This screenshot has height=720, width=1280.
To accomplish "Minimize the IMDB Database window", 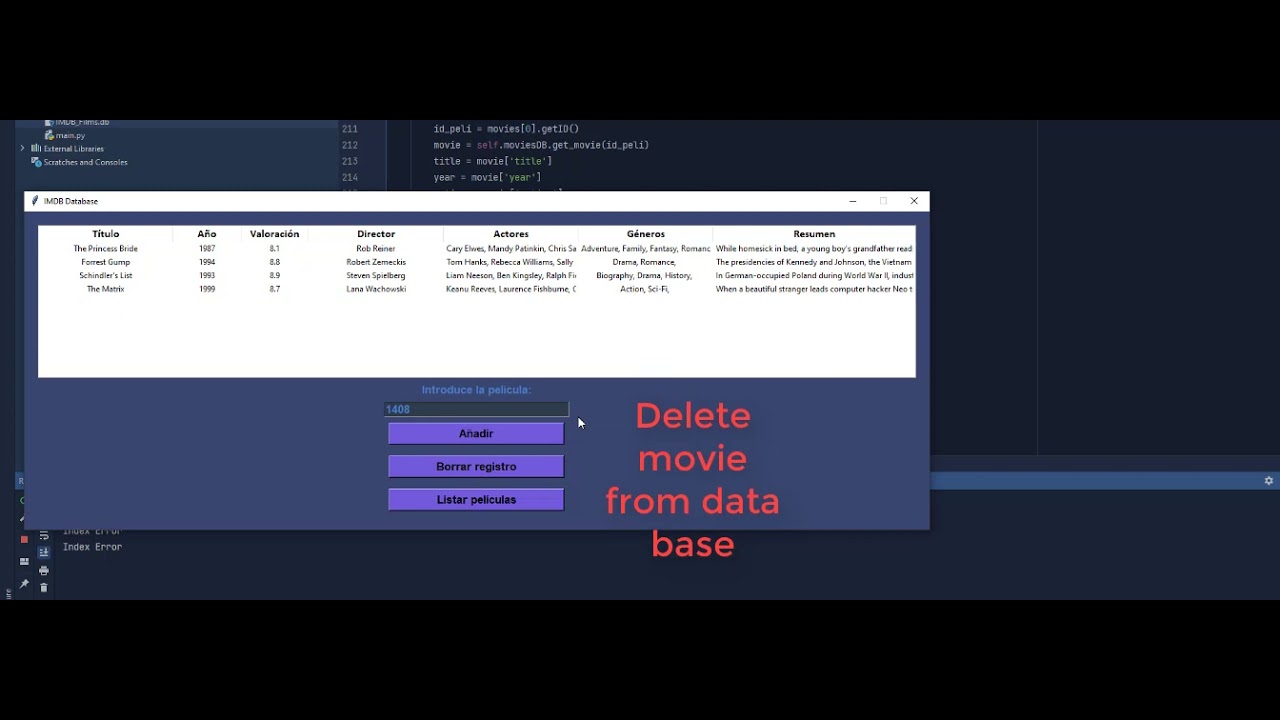I will [x=853, y=201].
